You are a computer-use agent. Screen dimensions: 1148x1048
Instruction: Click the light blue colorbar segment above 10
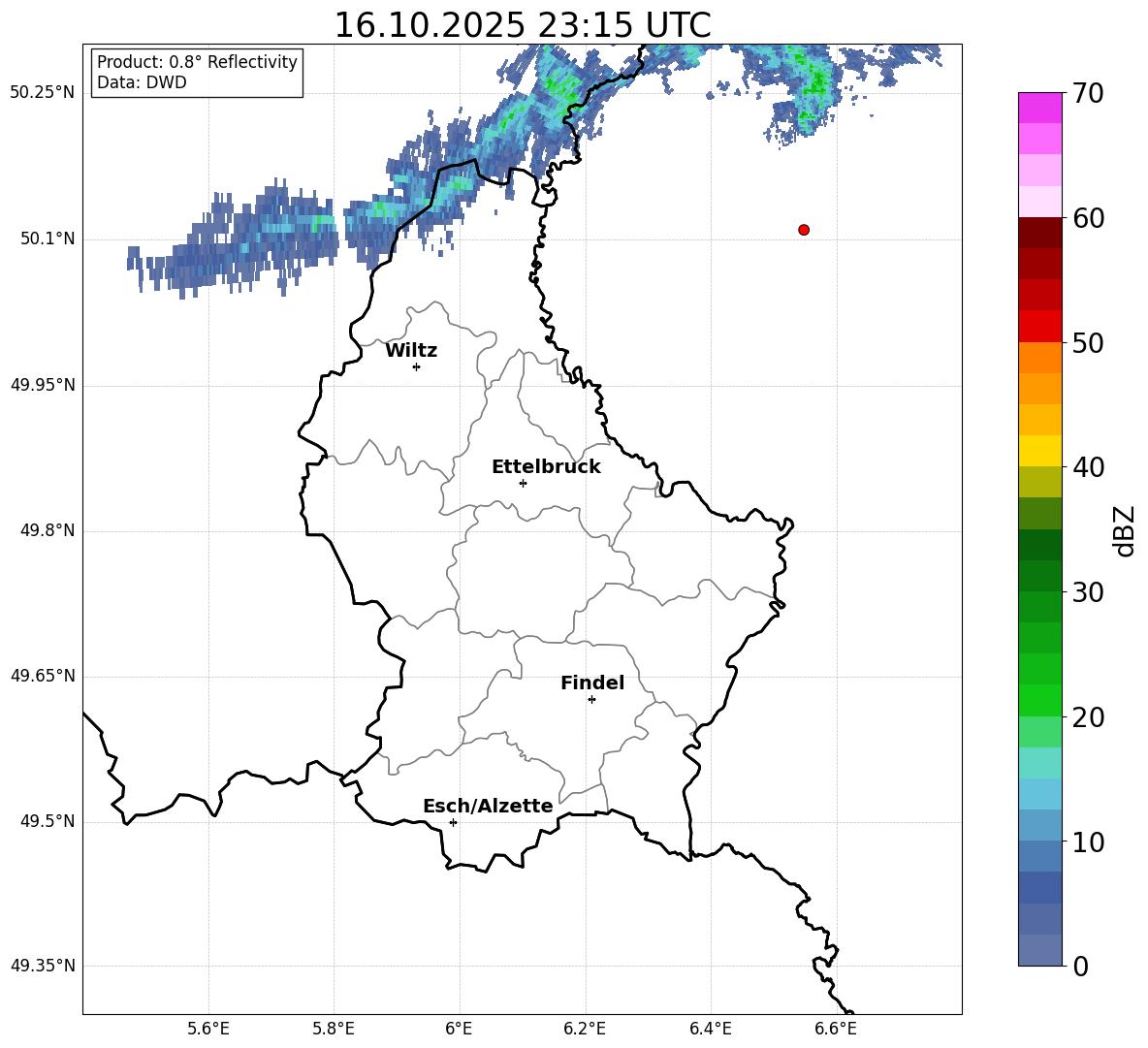click(x=1040, y=825)
